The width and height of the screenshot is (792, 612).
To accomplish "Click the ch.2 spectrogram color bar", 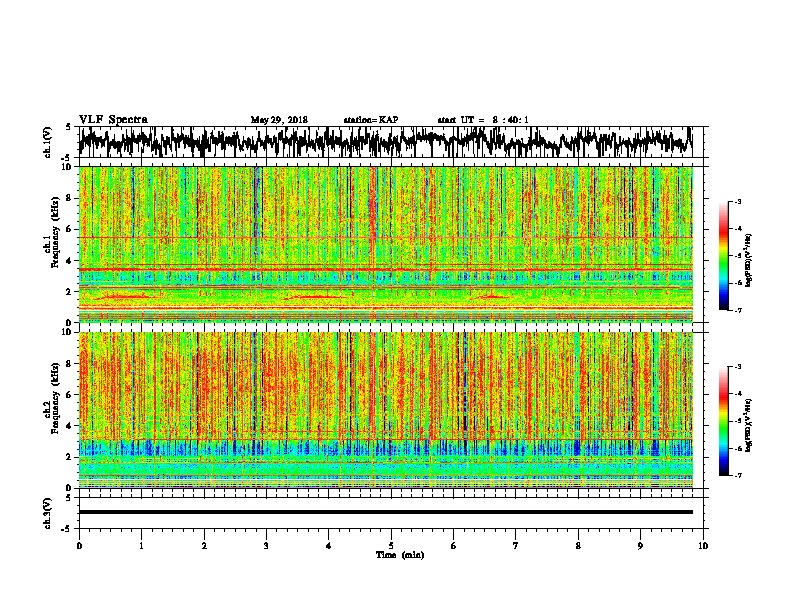I will (724, 421).
